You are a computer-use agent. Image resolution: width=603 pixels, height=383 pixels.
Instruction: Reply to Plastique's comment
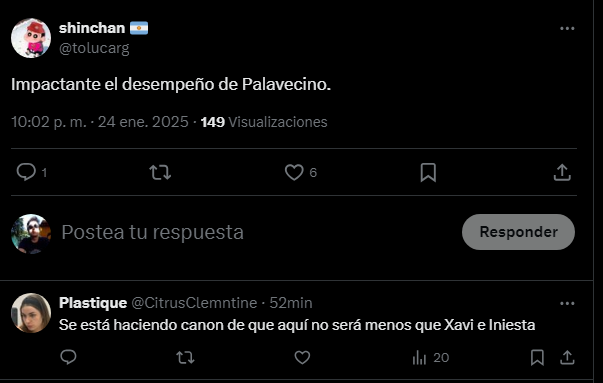point(68,358)
